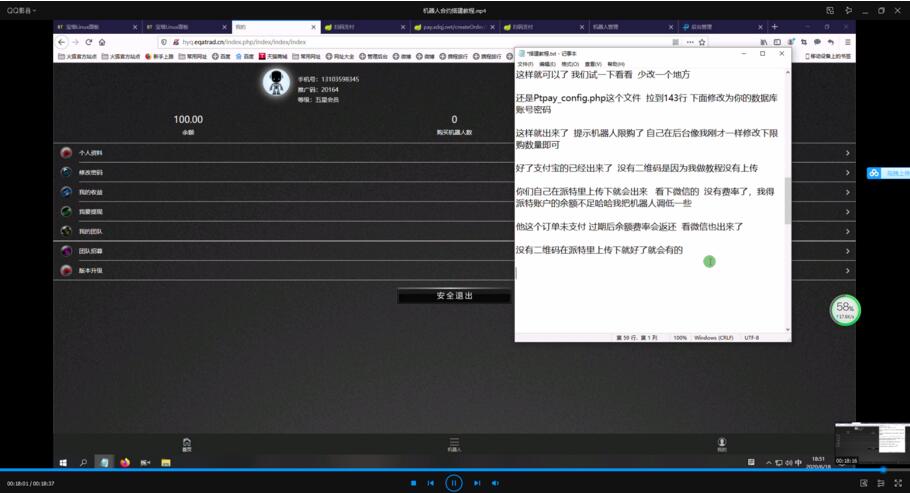Click the Notepad vertical scrollbar
Screen dimensions: 910x493
tap(787, 200)
